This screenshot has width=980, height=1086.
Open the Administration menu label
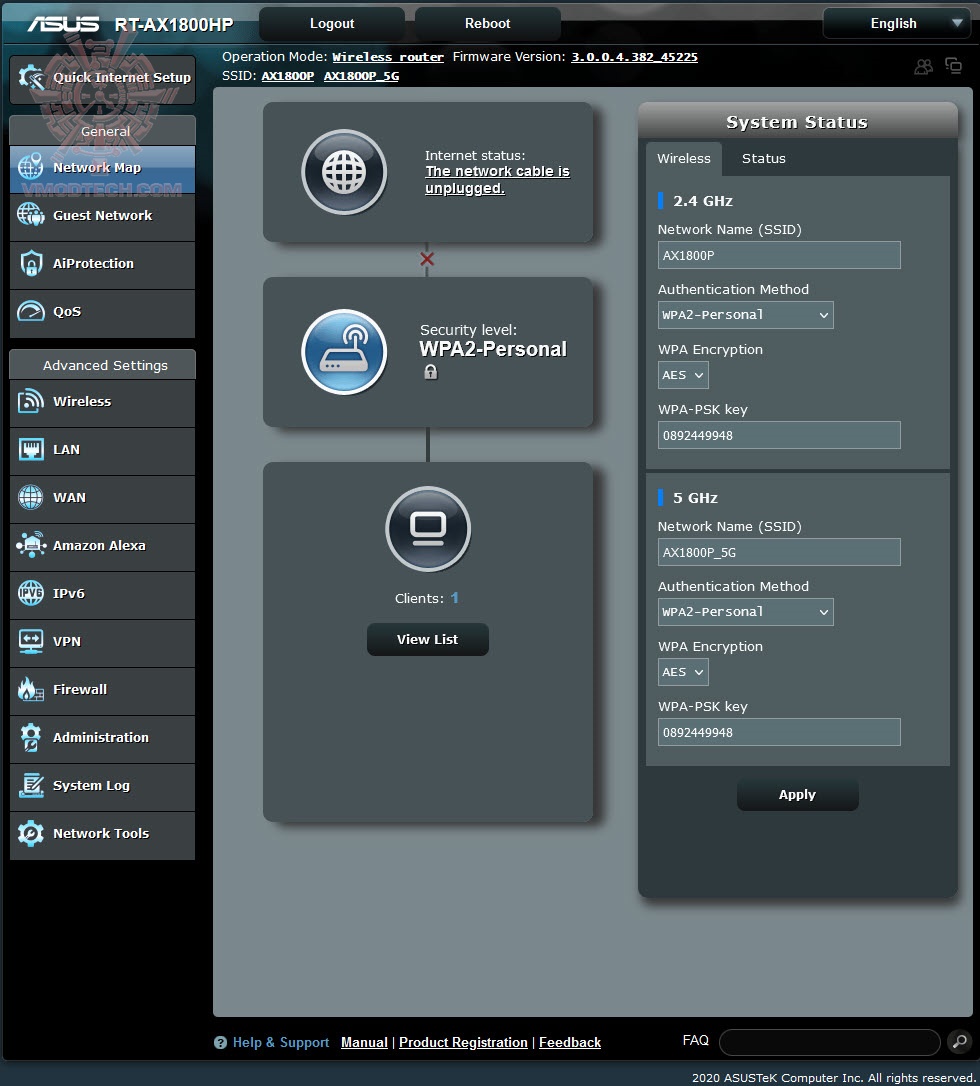(101, 738)
